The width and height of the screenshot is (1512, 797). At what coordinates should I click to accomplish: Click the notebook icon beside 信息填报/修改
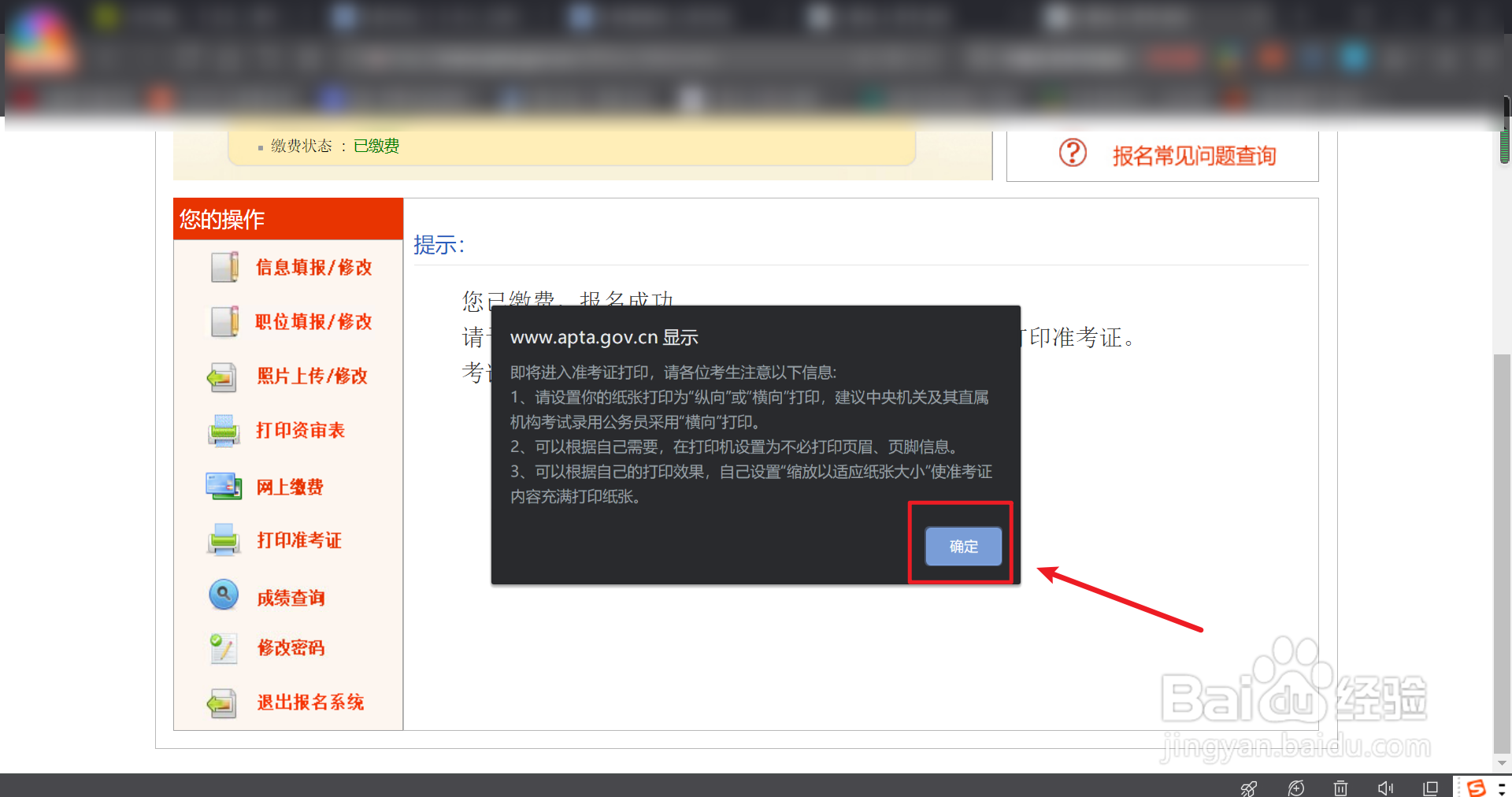click(x=224, y=267)
